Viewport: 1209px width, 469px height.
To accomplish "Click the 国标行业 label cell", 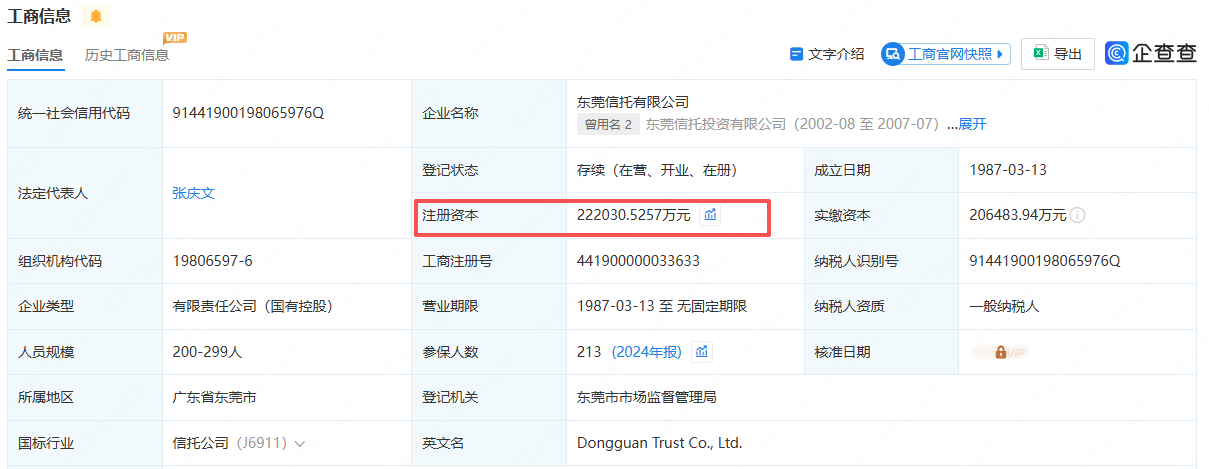I will (x=85, y=443).
